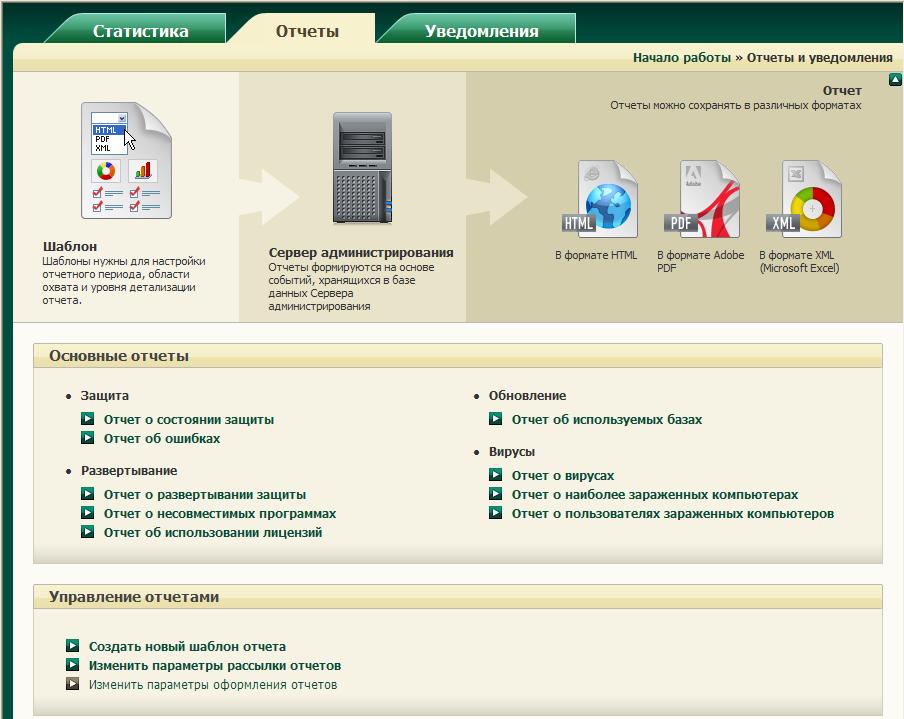This screenshot has width=904, height=719.
Task: Open link Отчет об ошибках
Action: pos(162,439)
